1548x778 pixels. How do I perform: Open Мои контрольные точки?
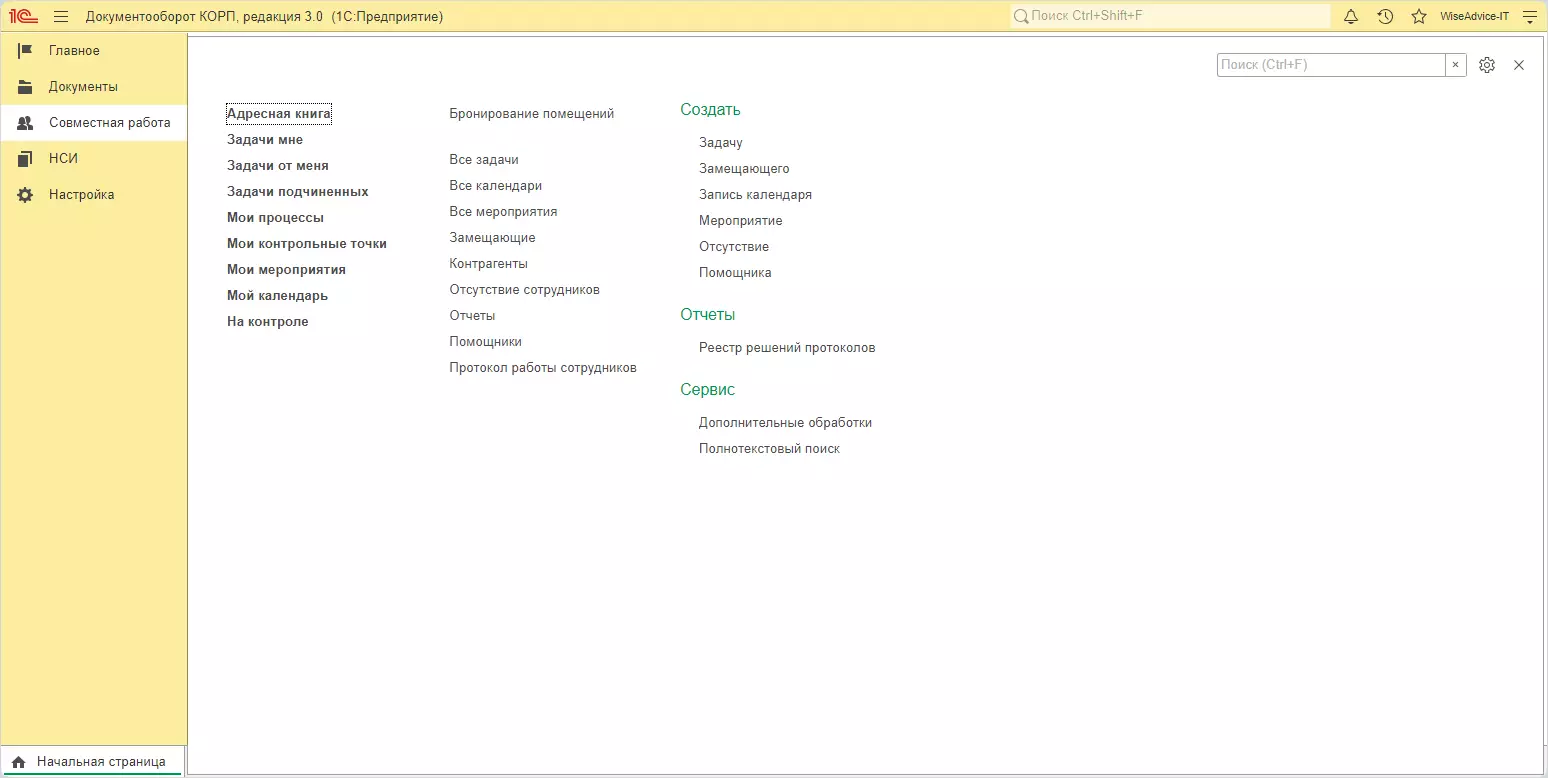[x=307, y=244]
